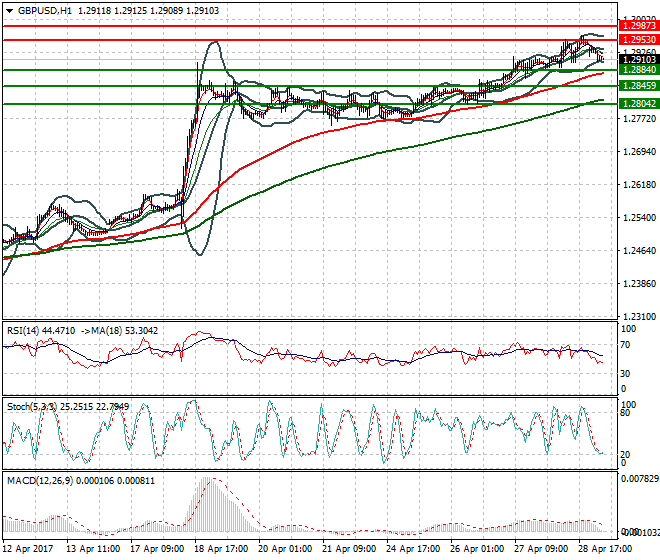The image size is (660, 560).
Task: Click the GBPUSD,H1 chart title text
Action: tap(45, 11)
